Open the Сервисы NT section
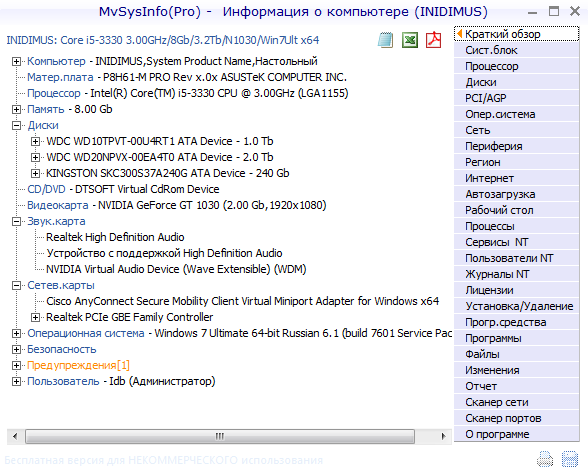Viewport: 588px width, 472px height. point(516,242)
